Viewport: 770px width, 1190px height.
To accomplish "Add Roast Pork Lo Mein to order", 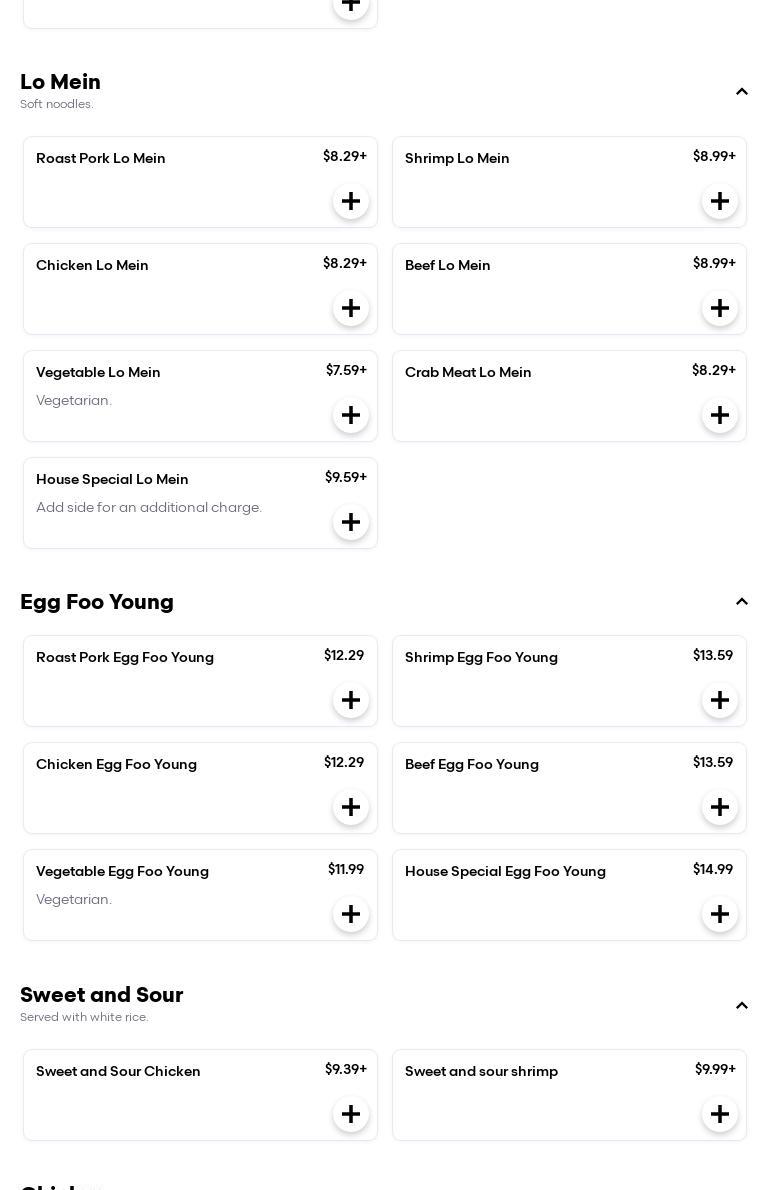I will (x=351, y=201).
